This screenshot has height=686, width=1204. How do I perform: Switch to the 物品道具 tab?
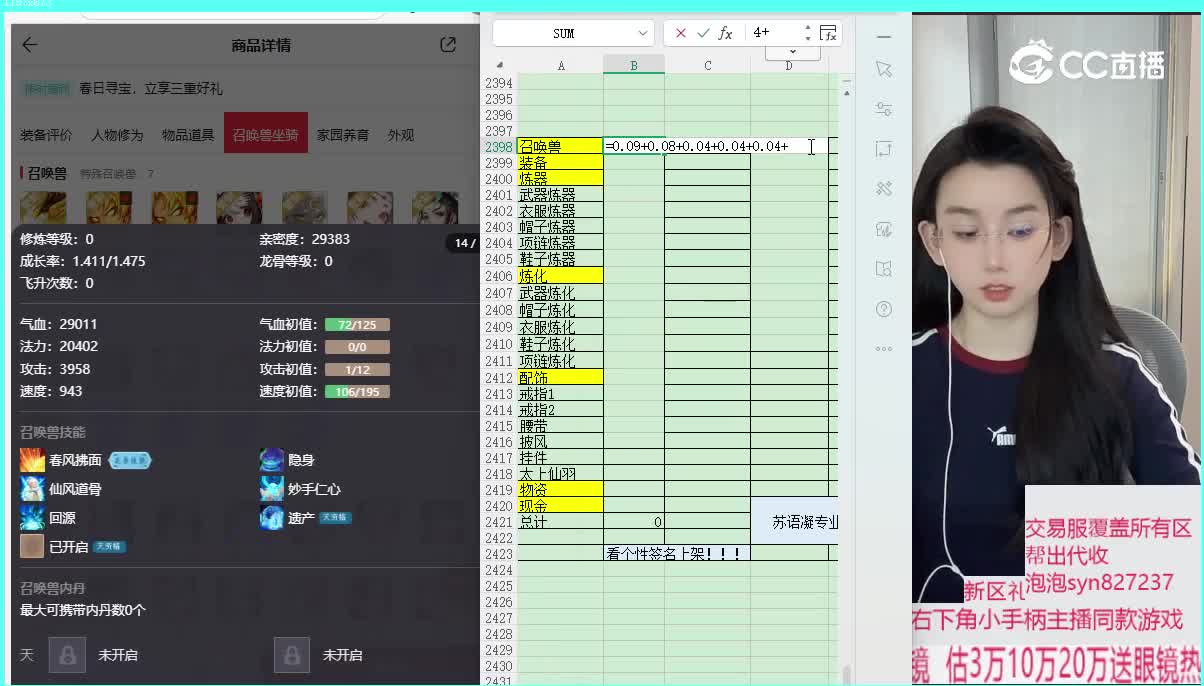coord(188,135)
